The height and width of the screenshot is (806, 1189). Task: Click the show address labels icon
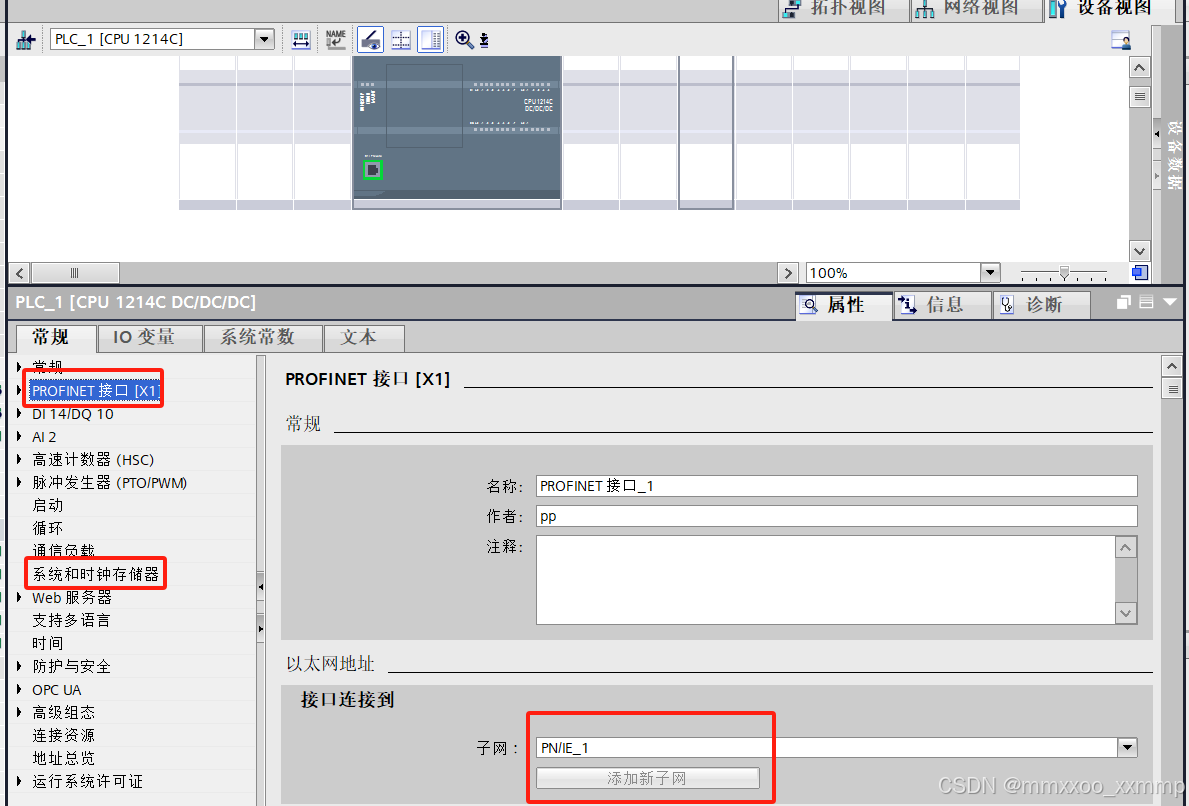(x=301, y=39)
